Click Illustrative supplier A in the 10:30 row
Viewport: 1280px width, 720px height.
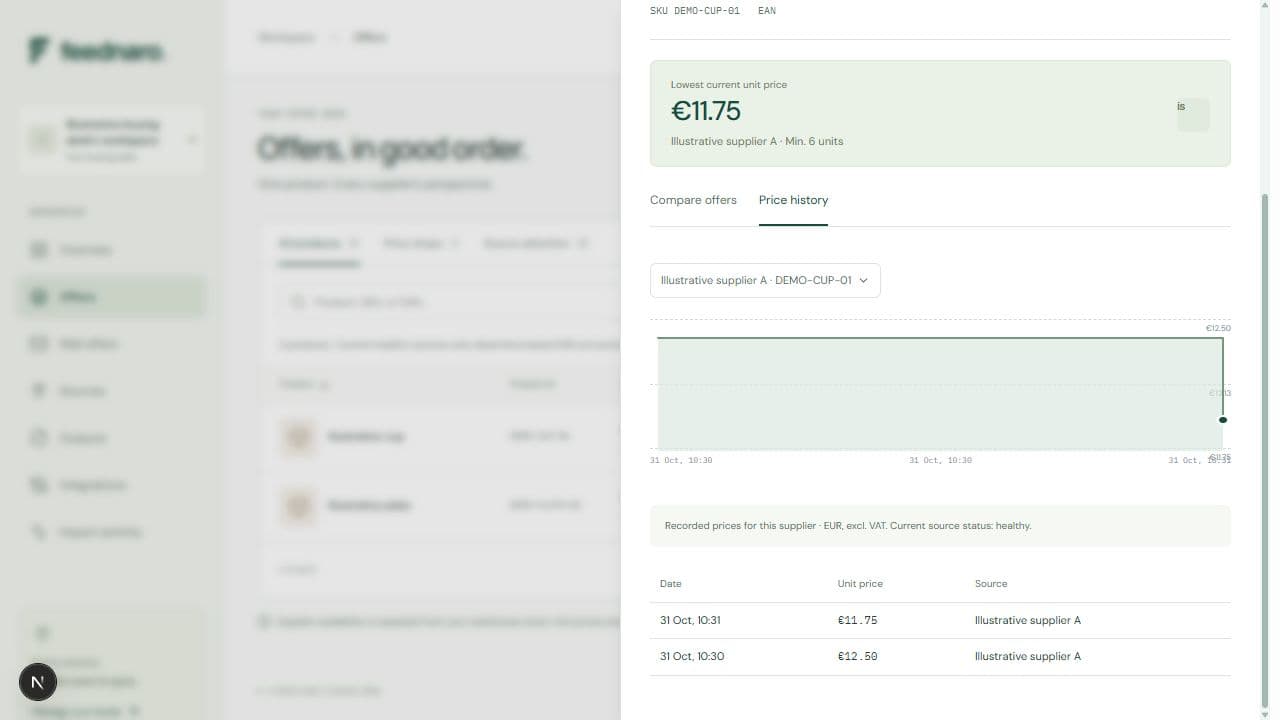1028,656
